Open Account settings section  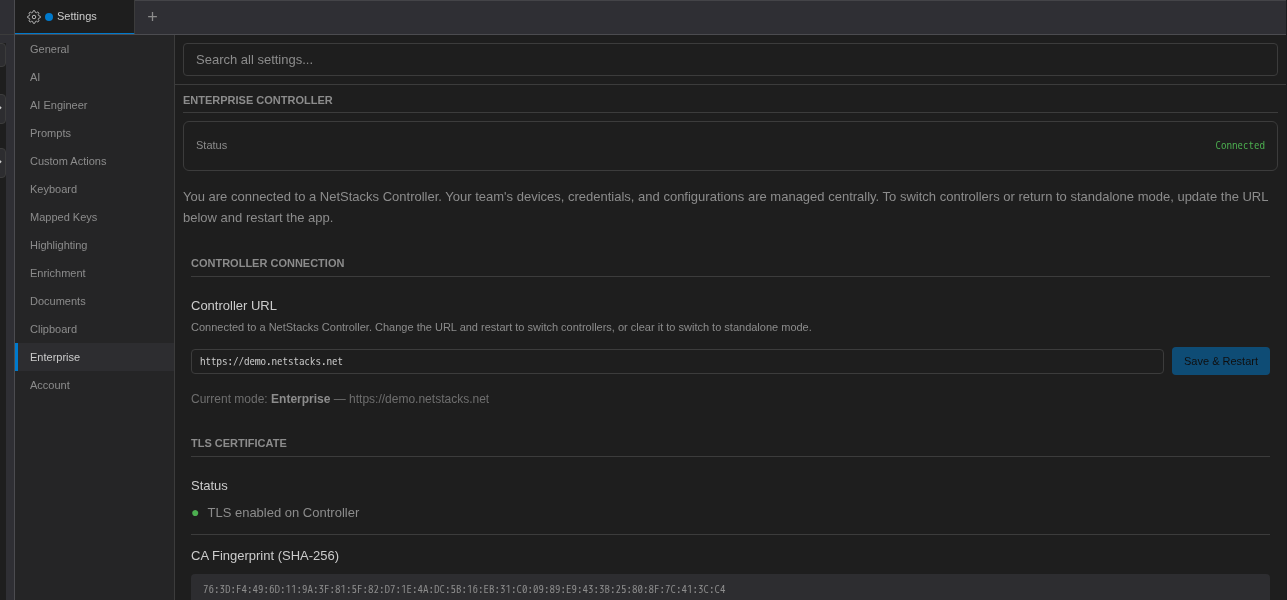[x=95, y=385]
